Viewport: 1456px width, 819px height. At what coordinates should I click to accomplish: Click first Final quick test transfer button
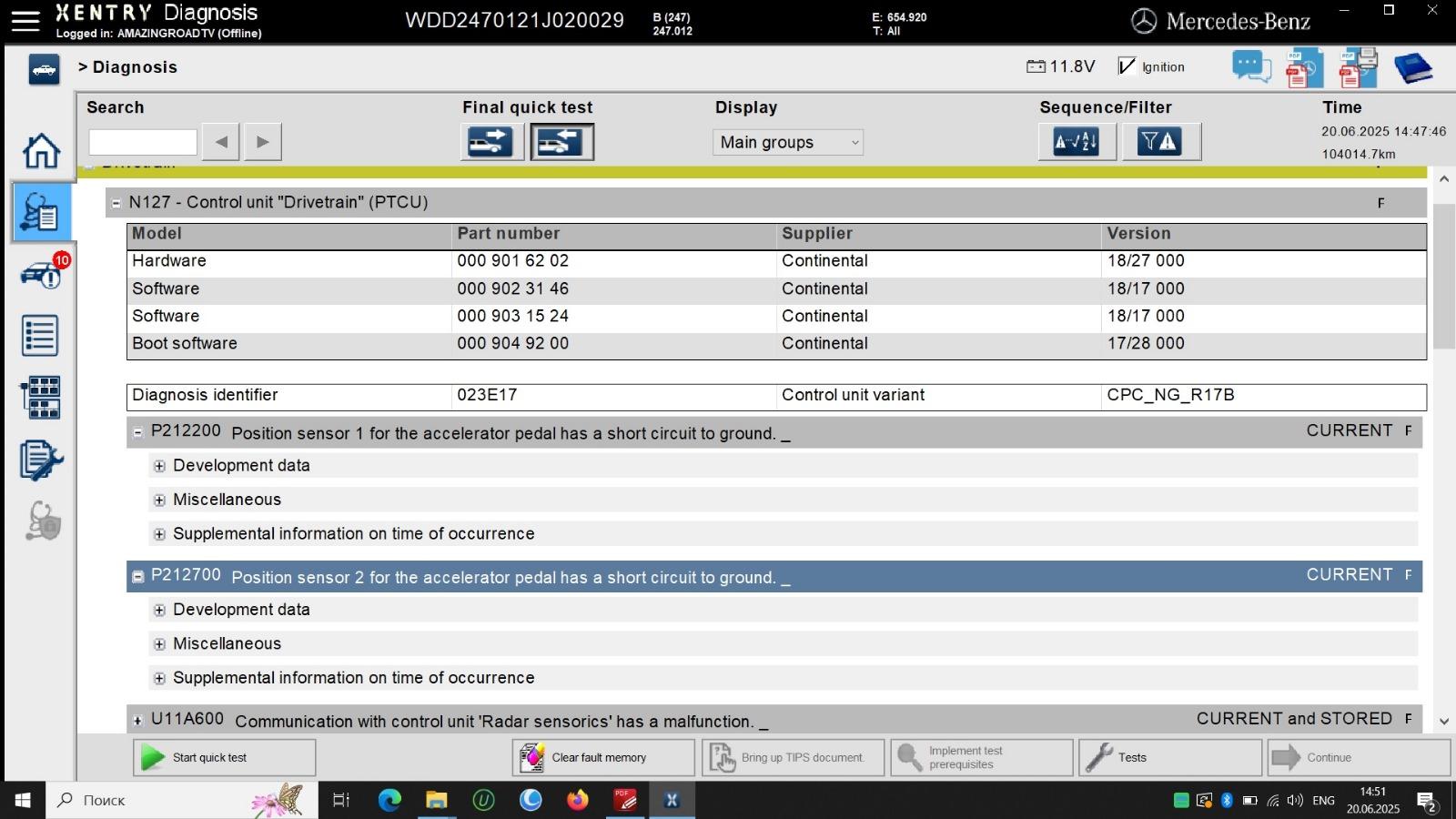491,142
